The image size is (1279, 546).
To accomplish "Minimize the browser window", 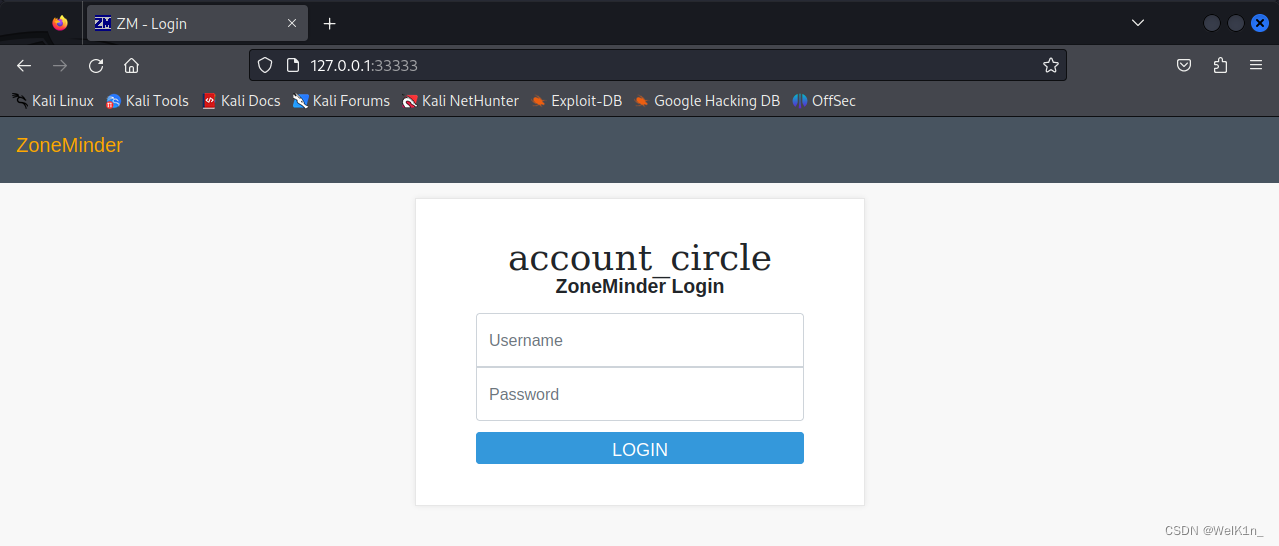I will [x=1212, y=23].
